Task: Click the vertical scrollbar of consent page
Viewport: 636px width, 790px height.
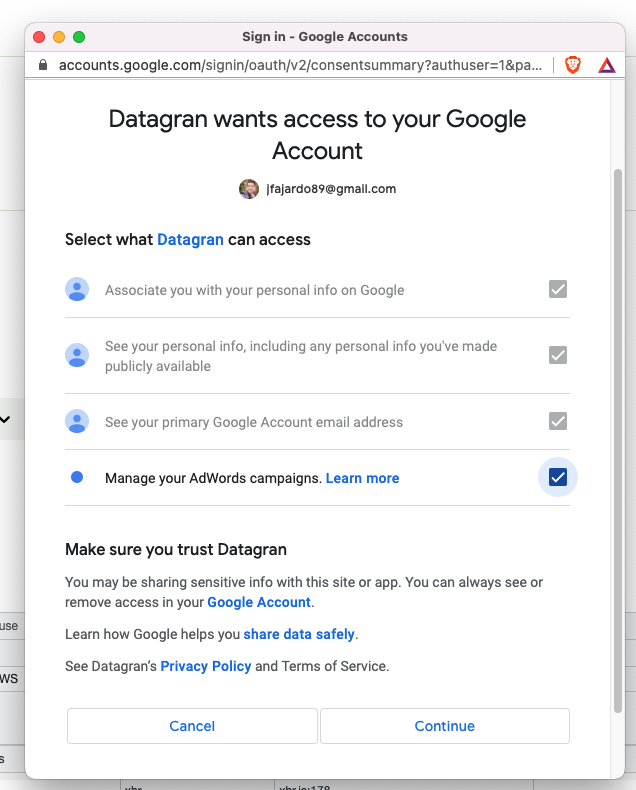Action: pos(618,441)
